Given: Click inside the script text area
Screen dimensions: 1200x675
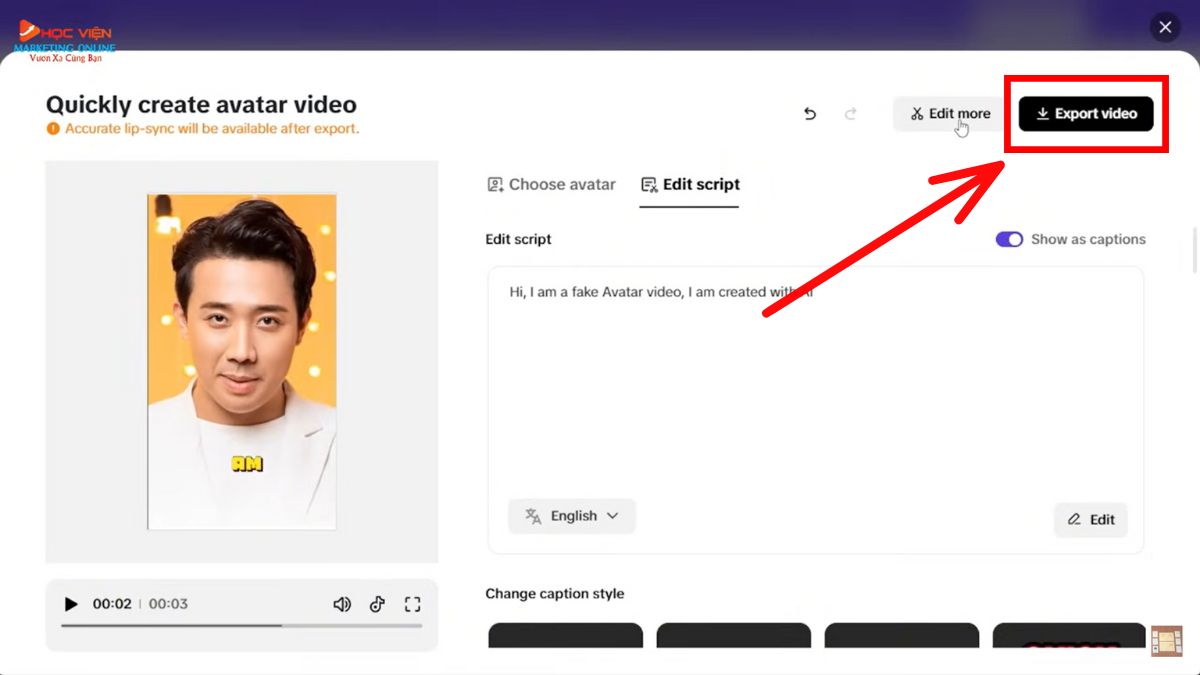Looking at the screenshot, I should (815, 410).
